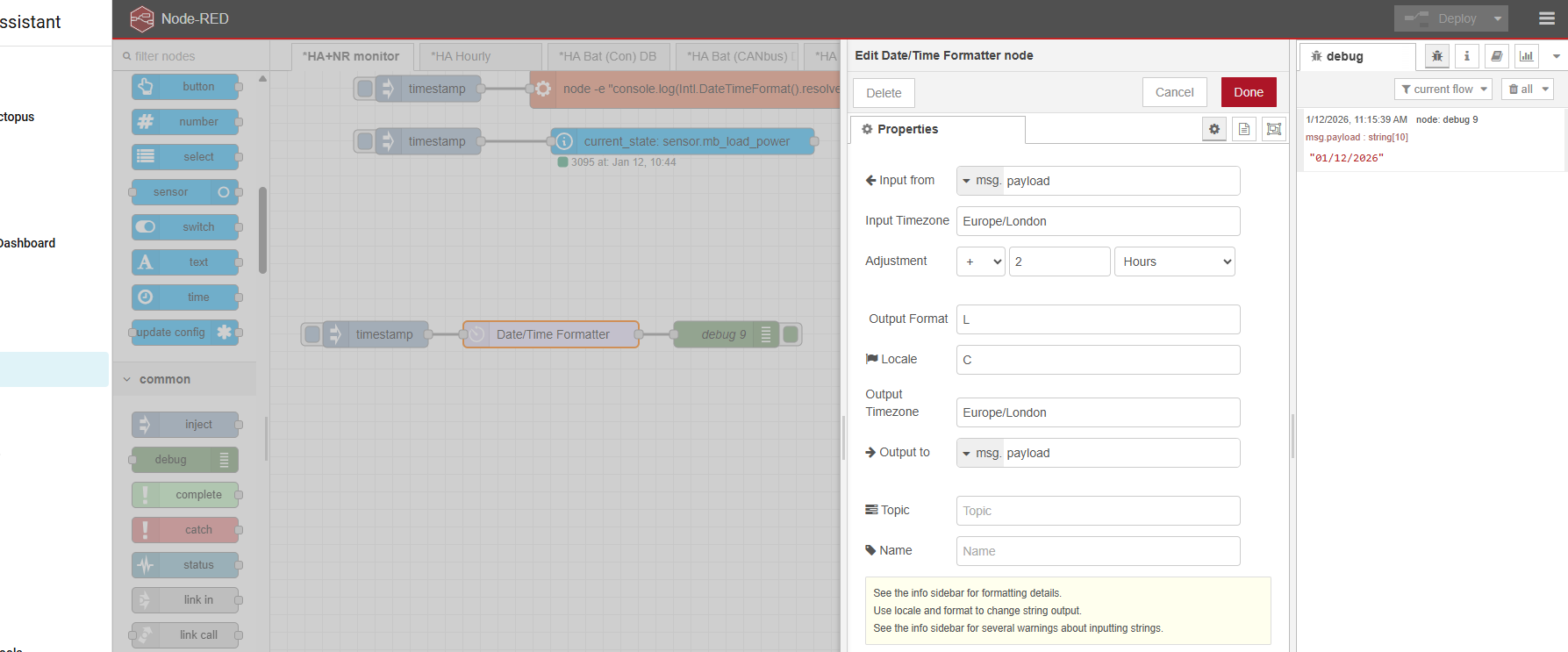Viewport: 1568px width, 652px height.
Task: Click the node properties gear icon
Action: [1214, 129]
